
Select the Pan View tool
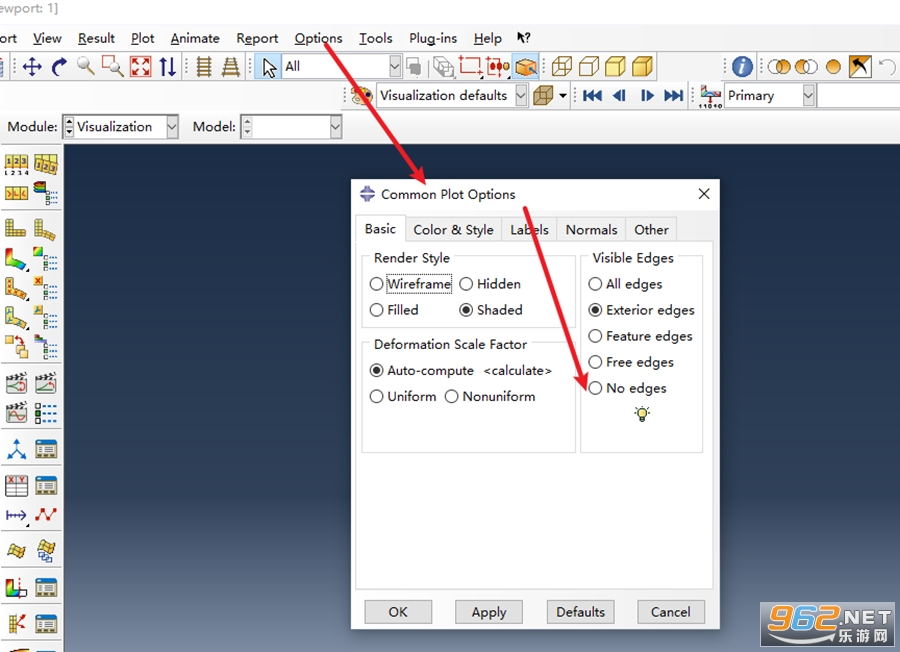32,67
